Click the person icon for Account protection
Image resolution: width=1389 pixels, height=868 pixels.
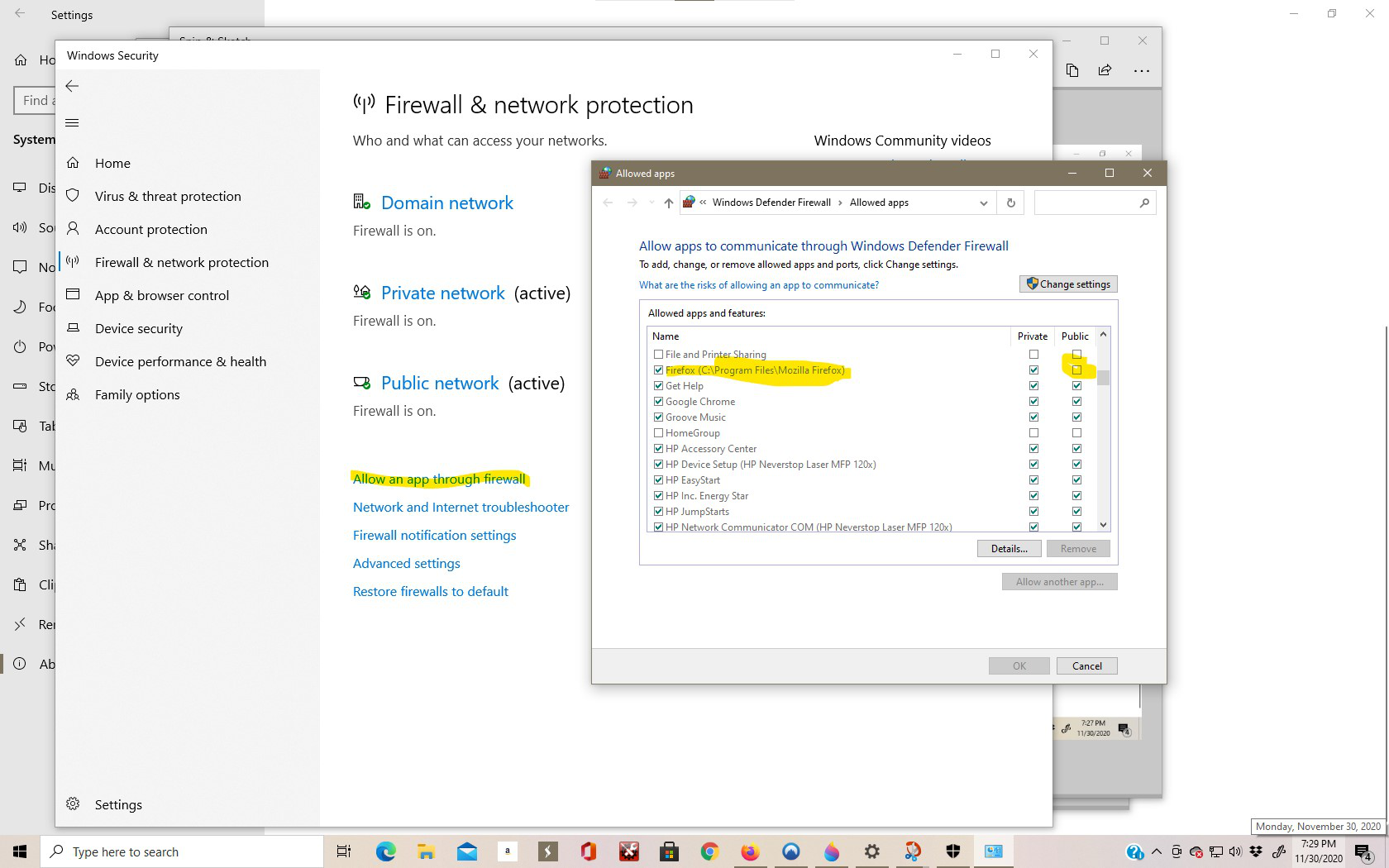73,229
